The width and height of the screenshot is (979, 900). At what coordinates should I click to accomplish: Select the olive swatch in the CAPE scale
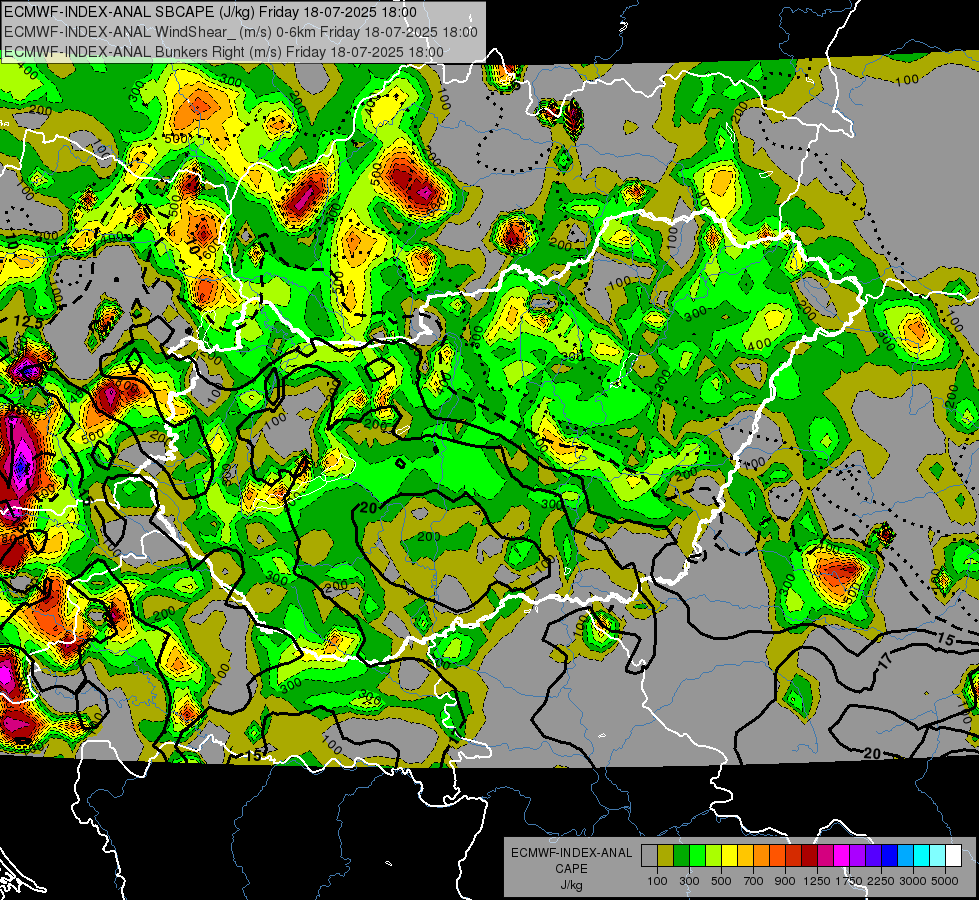coord(666,856)
